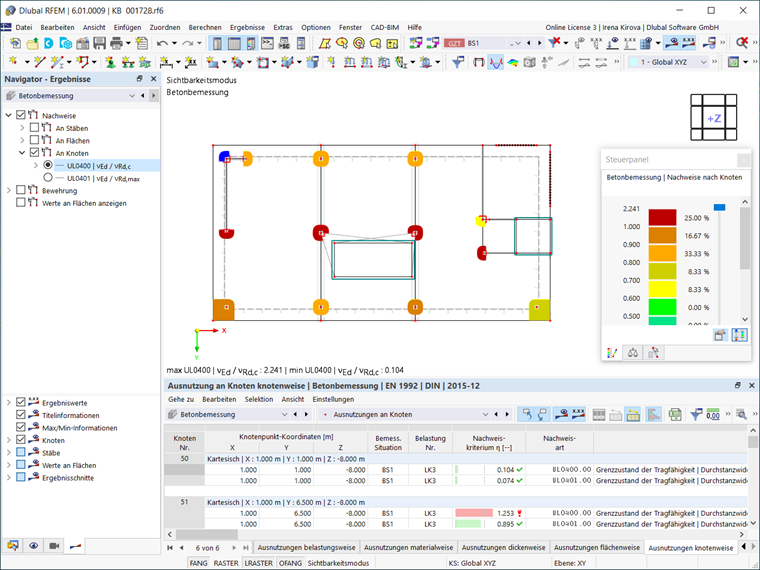
Task: Click the Excel export icon in results table toolbar
Action: click(x=675, y=414)
